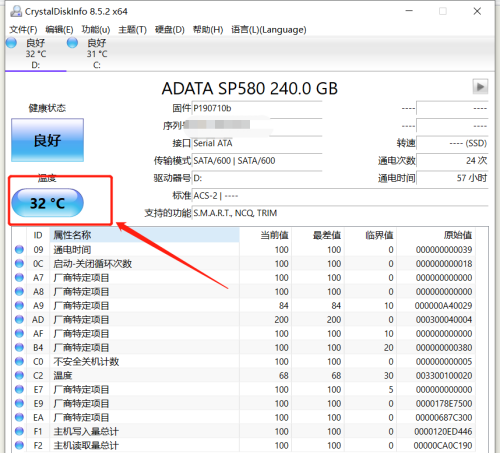This screenshot has height=453, width=500.
Task: Select the 温度 attribute name in row C2
Action: (63, 376)
